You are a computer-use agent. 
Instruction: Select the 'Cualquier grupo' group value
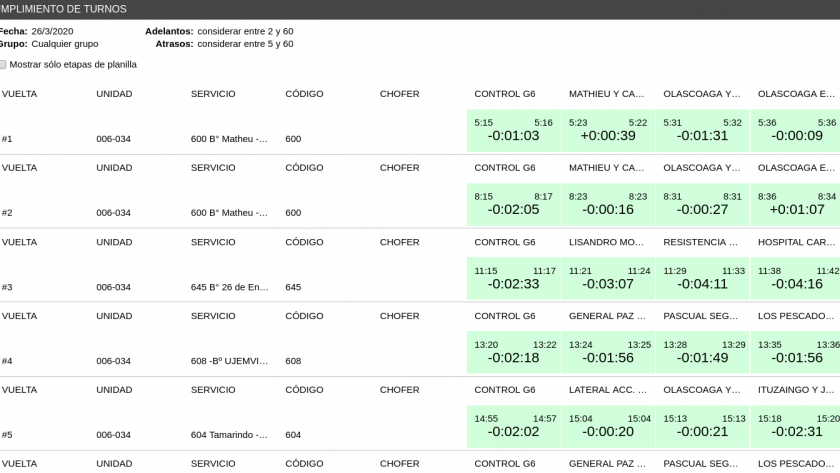coord(64,44)
